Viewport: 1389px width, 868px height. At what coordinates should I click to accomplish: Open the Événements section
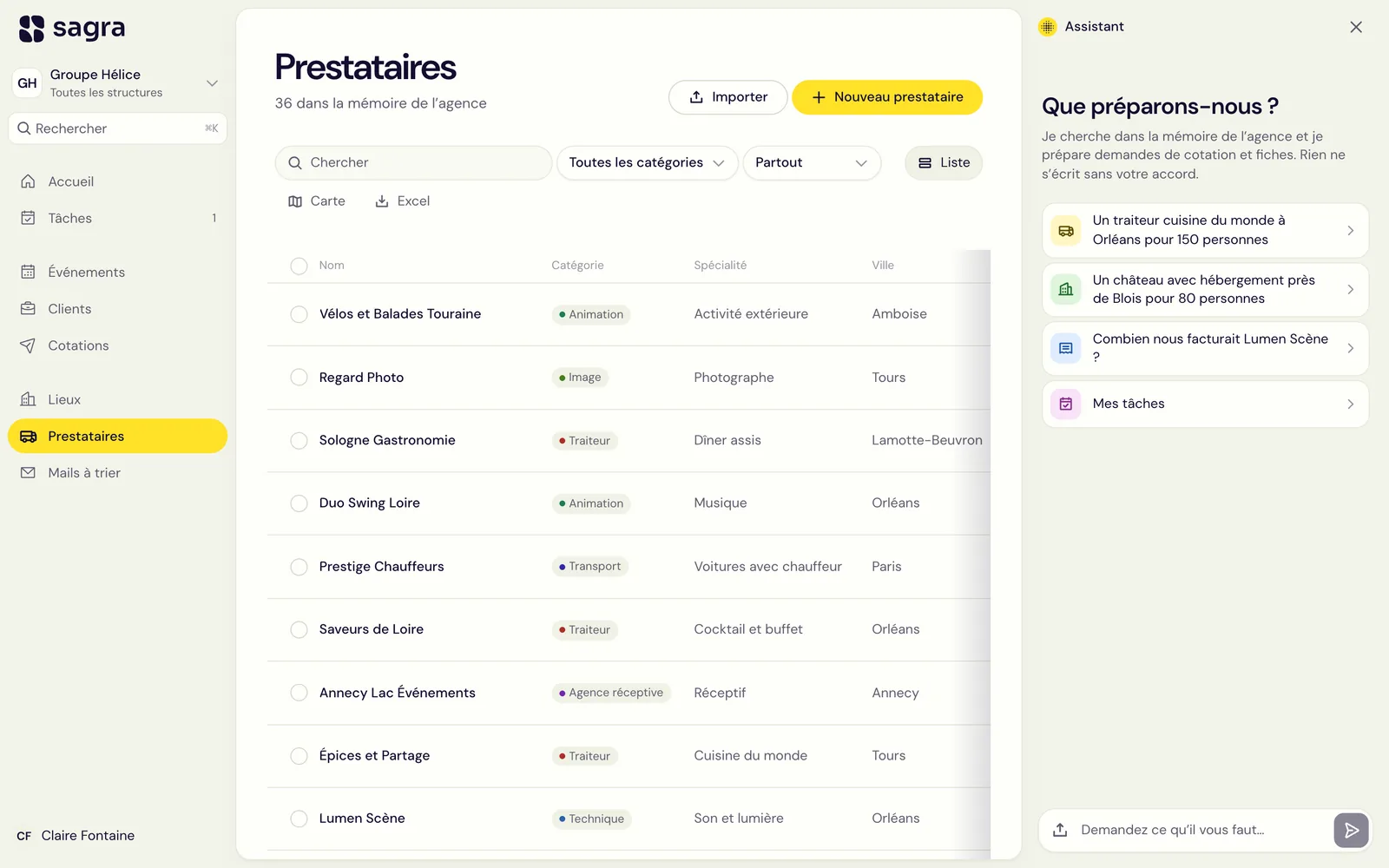coord(117,272)
